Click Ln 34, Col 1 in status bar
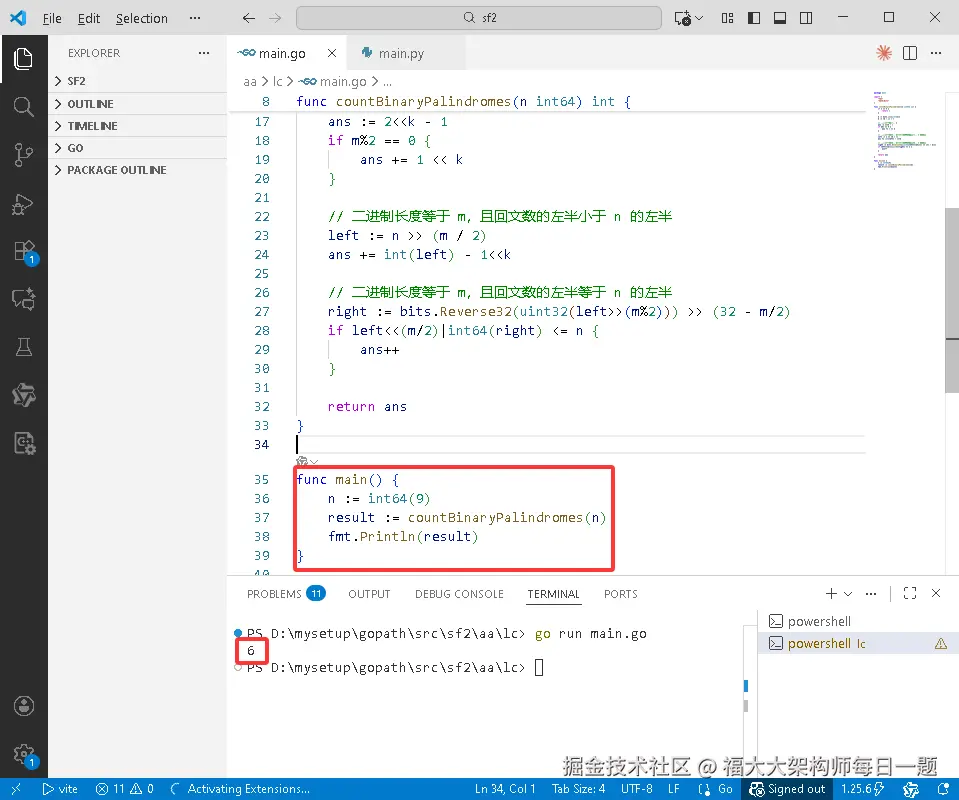 (x=505, y=789)
